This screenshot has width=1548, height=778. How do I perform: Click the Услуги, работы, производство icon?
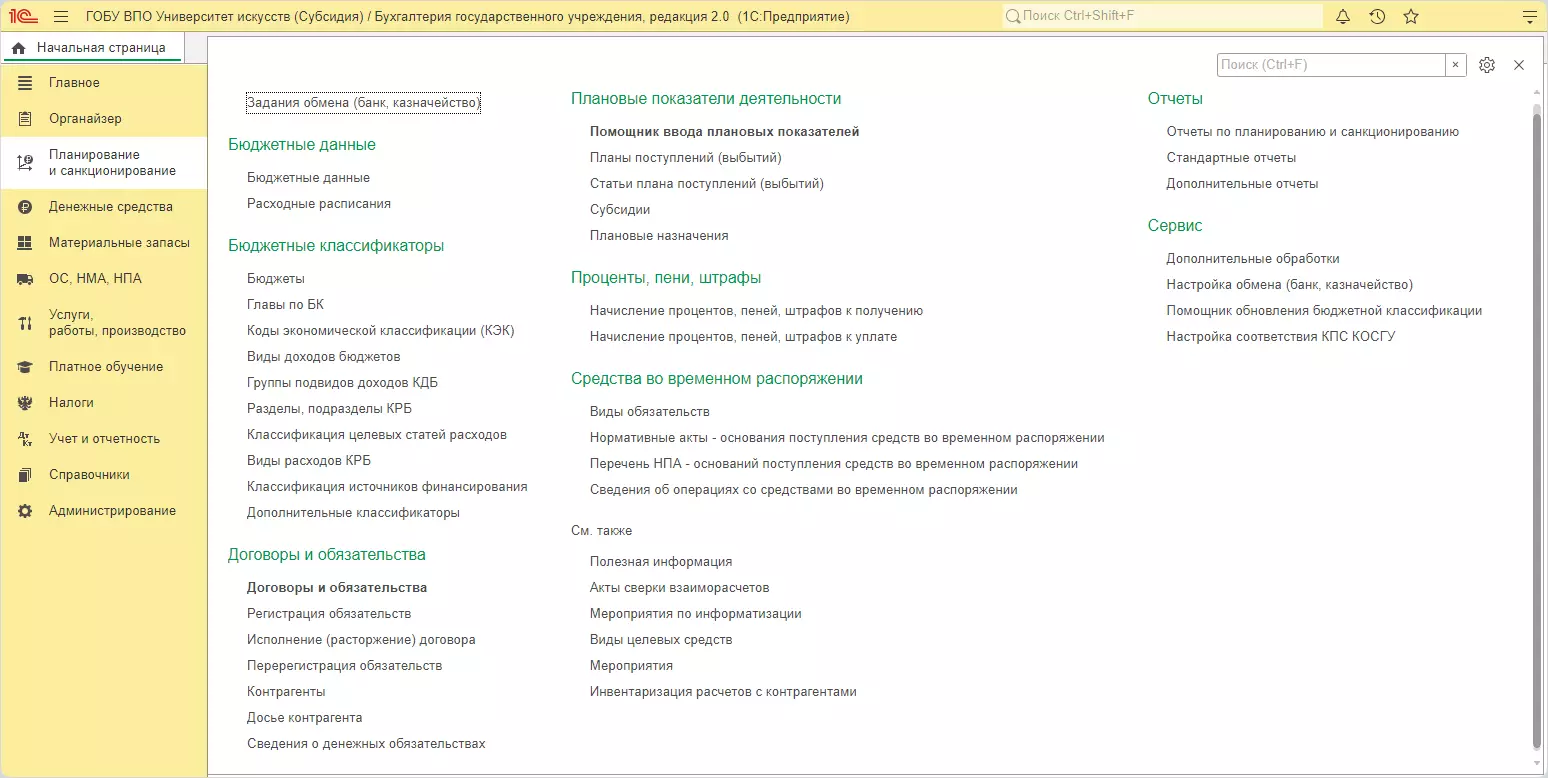pos(25,323)
